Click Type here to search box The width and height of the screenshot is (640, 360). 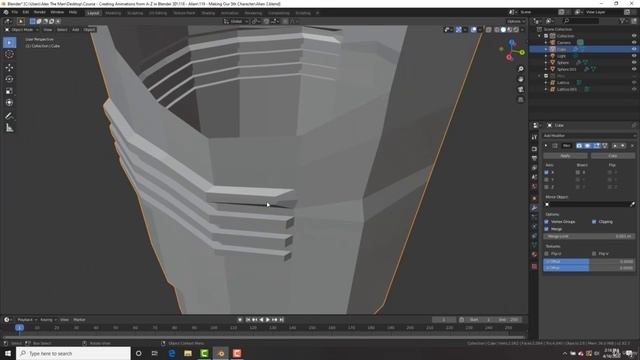point(73,353)
